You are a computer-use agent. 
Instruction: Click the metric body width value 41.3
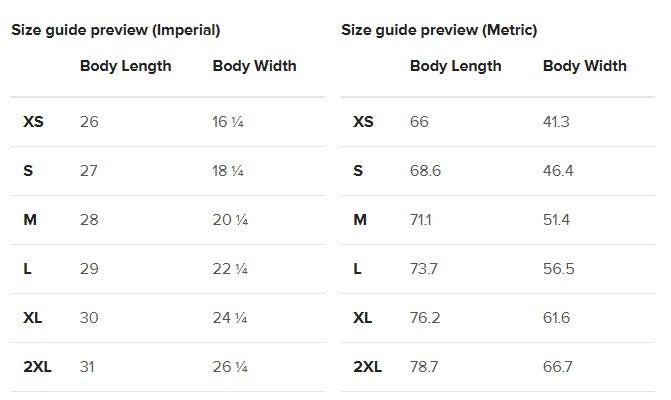[x=556, y=122]
